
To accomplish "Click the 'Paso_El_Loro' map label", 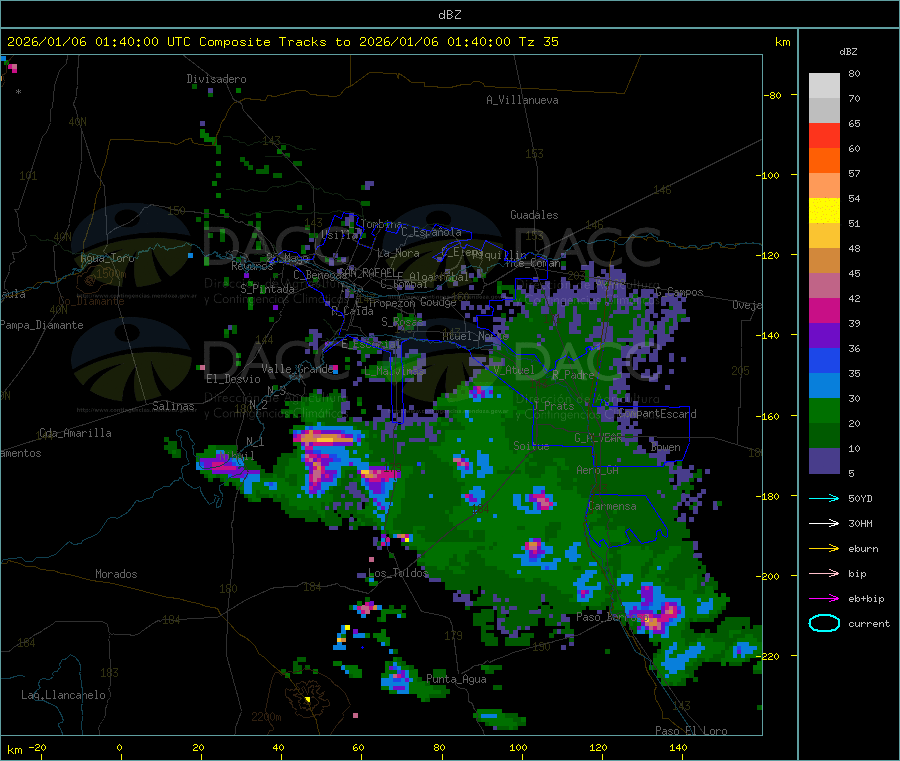I will coord(691,731).
